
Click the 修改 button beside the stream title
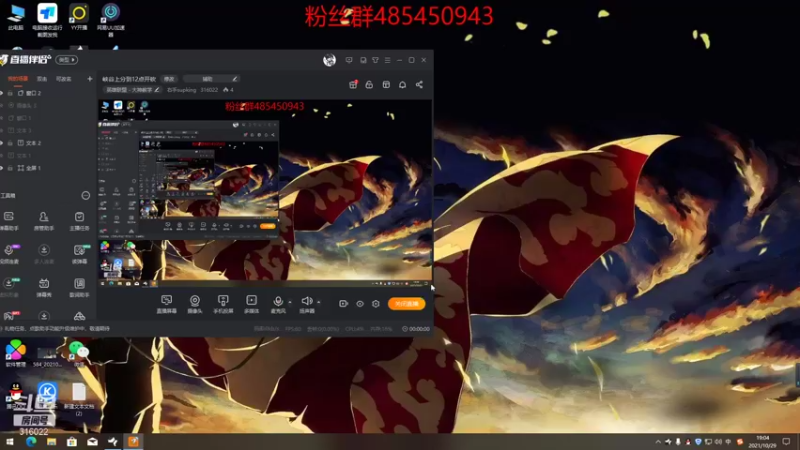tap(169, 79)
